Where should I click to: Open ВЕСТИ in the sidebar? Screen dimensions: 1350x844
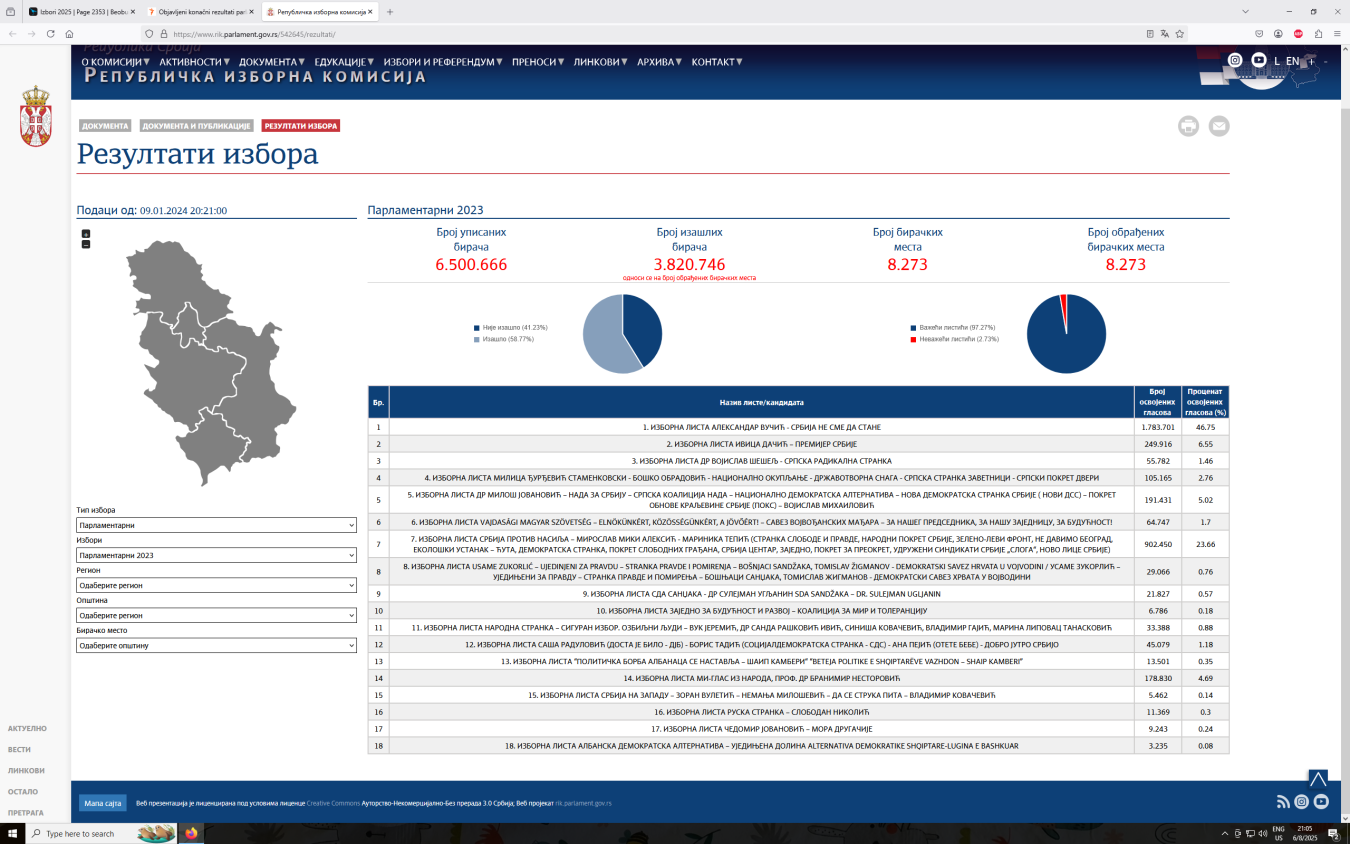[19, 750]
